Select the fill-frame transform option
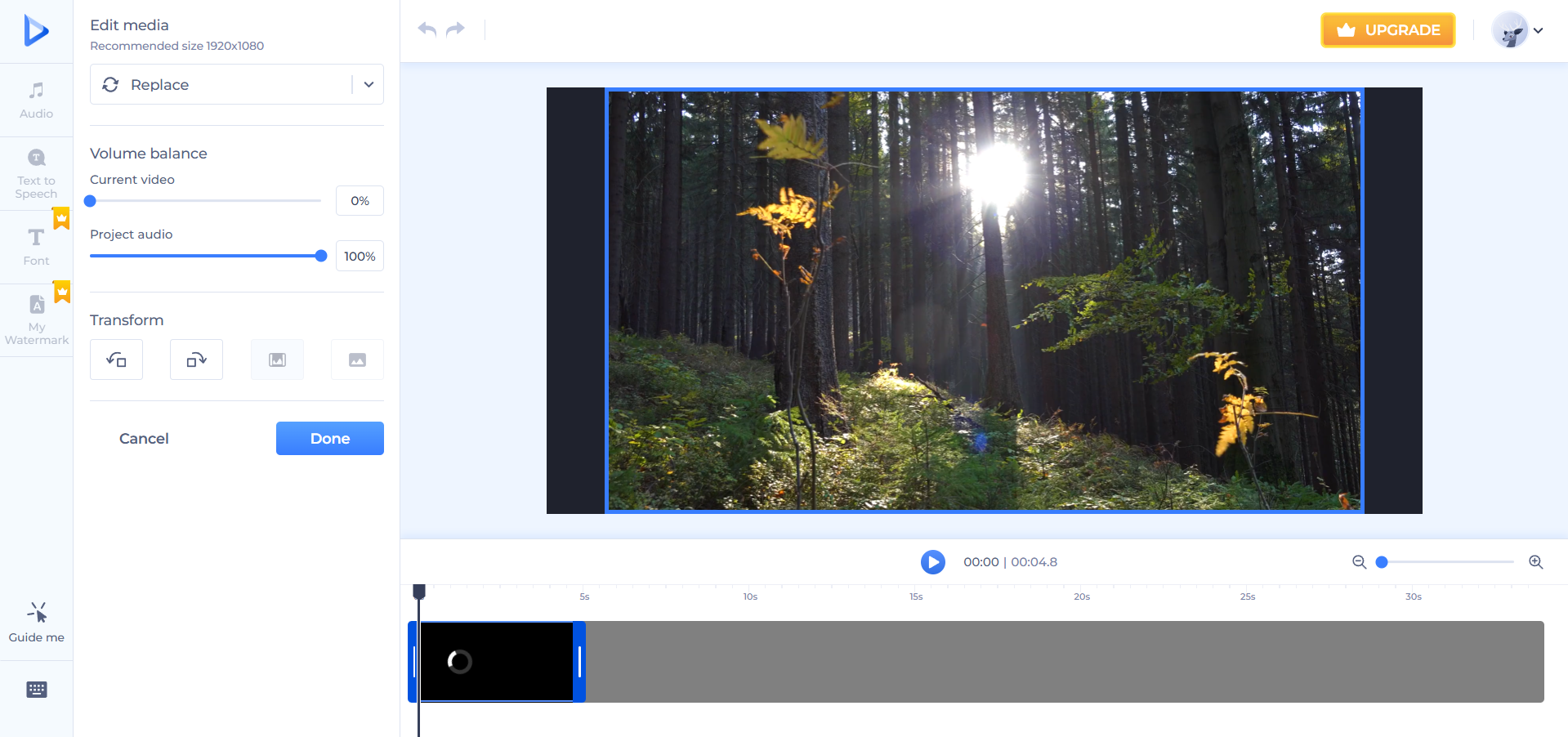This screenshot has width=1568, height=737. 357,360
